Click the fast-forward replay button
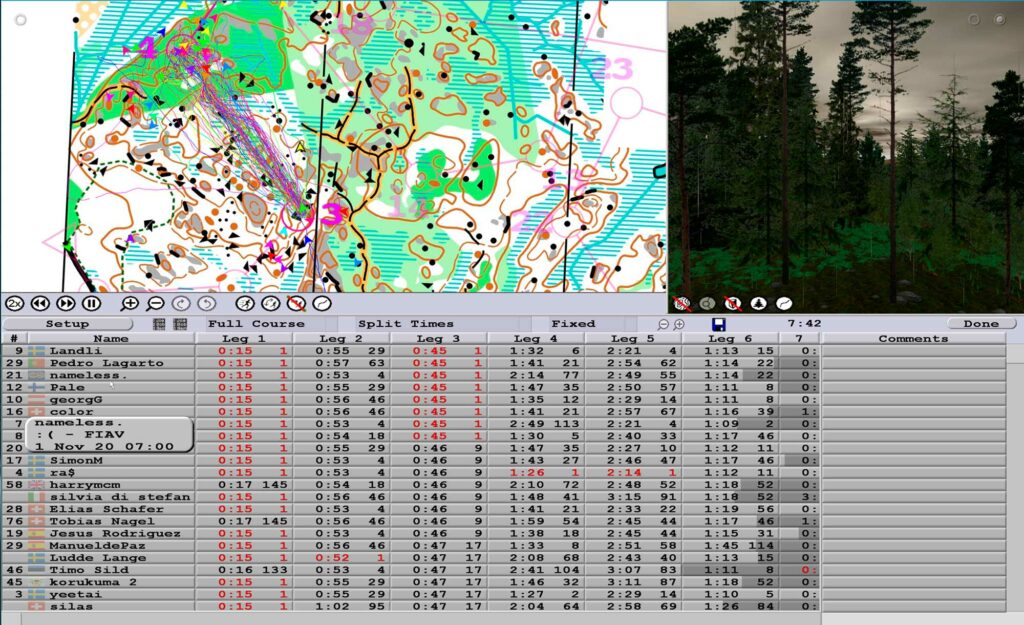 (x=66, y=304)
